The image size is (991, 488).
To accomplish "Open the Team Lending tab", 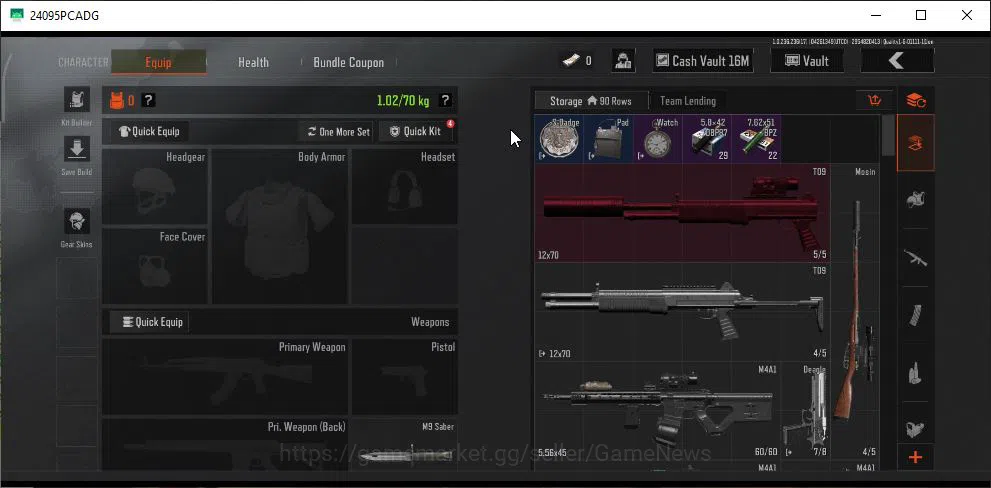I will click(688, 101).
